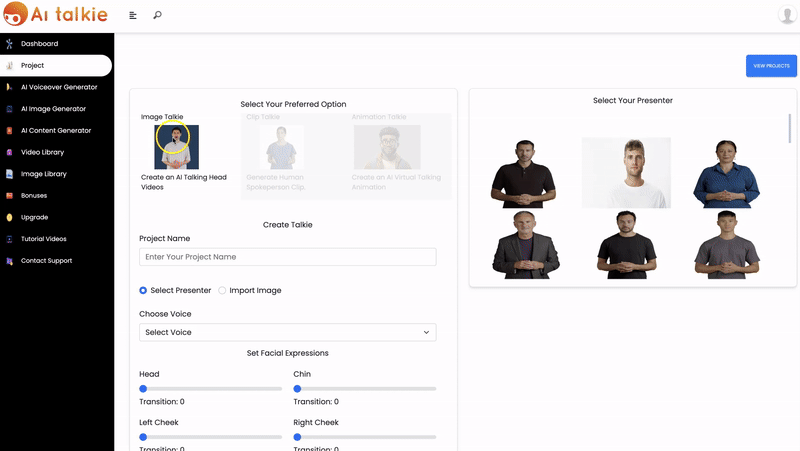Click the Left Cheek transition slider
This screenshot has width=800, height=451.
click(210, 437)
